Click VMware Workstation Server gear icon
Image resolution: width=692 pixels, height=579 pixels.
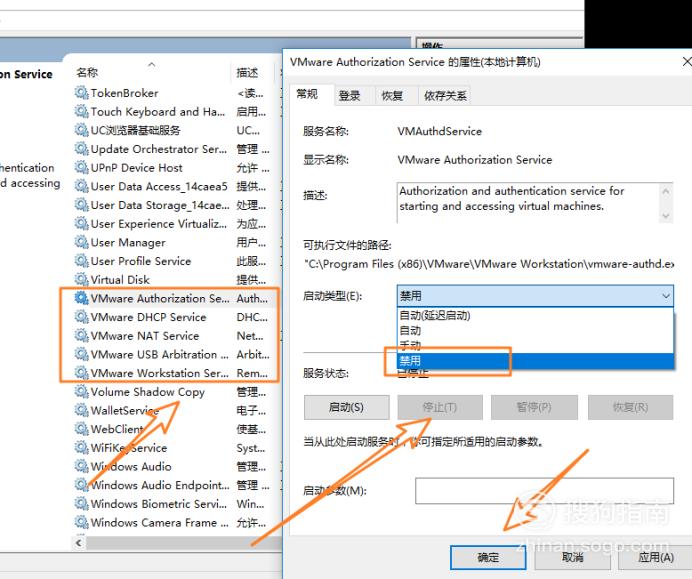click(x=81, y=372)
